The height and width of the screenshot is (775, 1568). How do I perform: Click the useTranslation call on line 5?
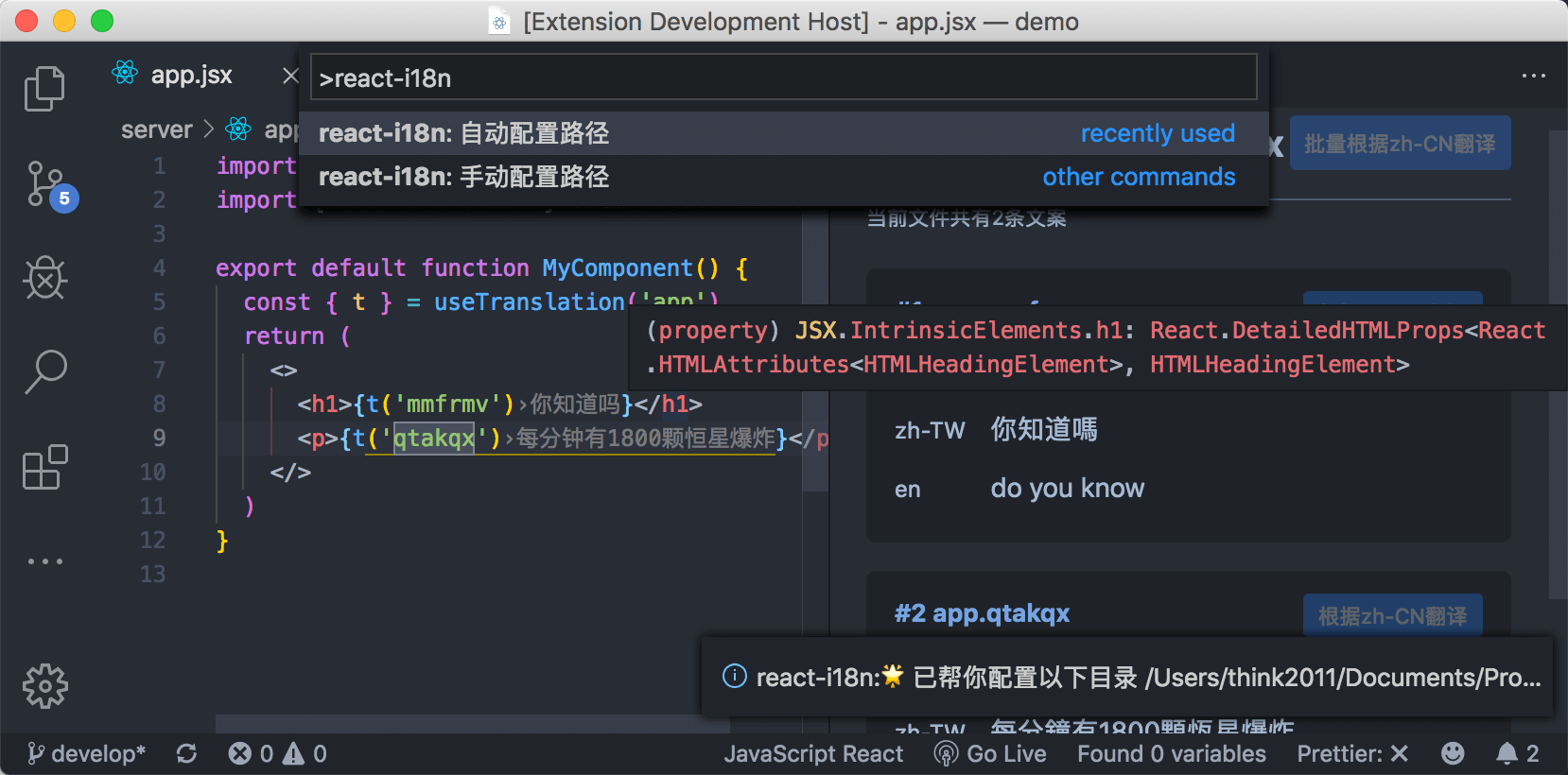[529, 302]
